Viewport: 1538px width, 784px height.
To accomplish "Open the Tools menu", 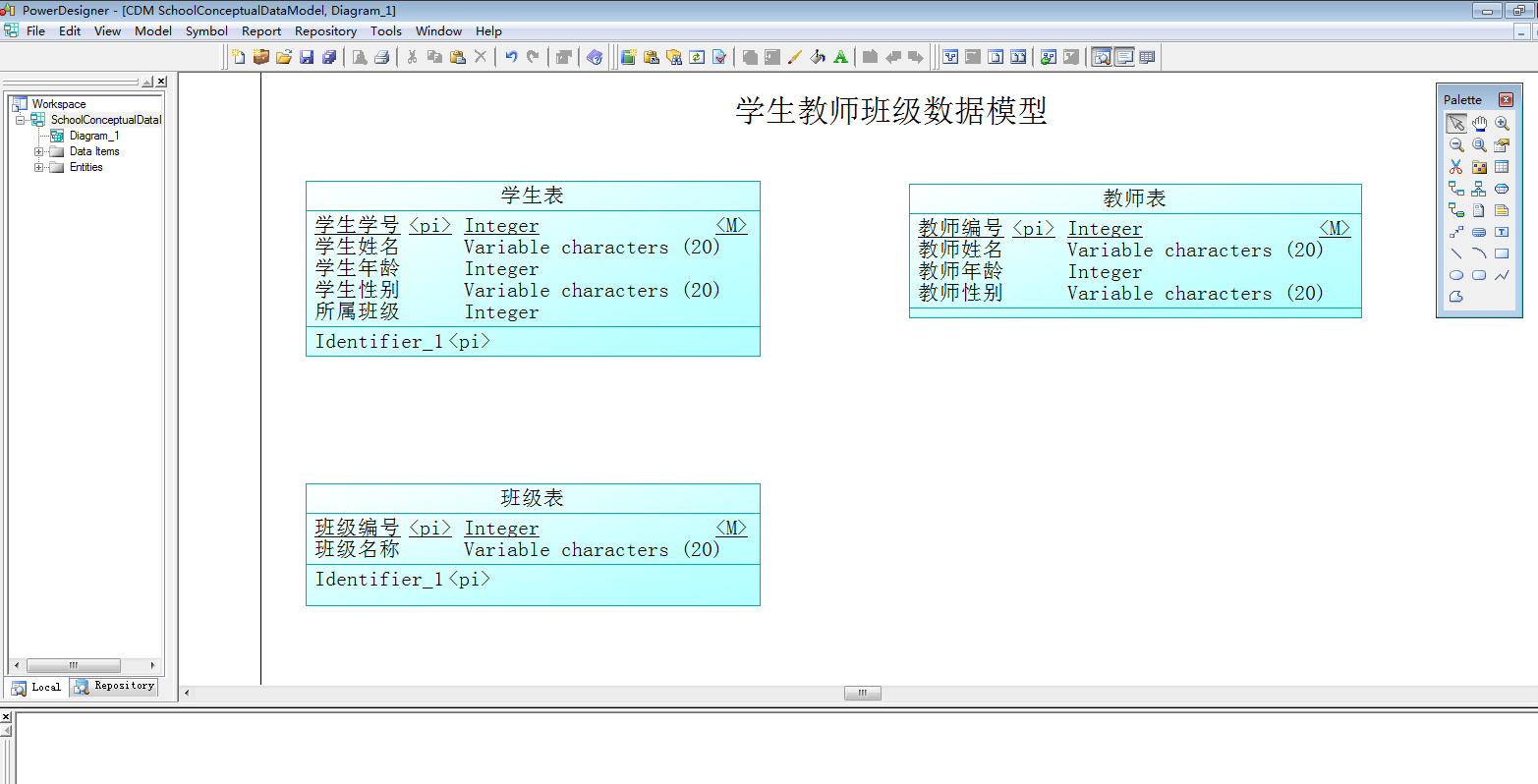I will tap(386, 31).
